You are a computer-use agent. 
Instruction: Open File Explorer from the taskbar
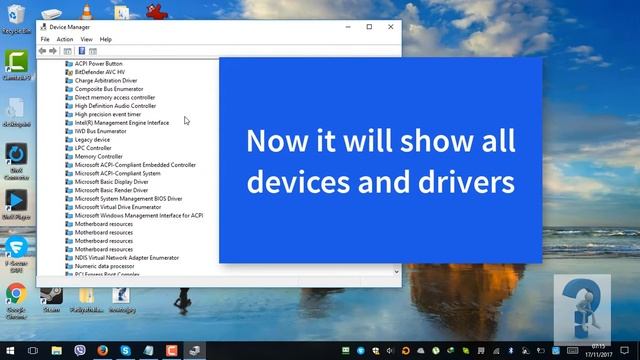click(x=56, y=351)
